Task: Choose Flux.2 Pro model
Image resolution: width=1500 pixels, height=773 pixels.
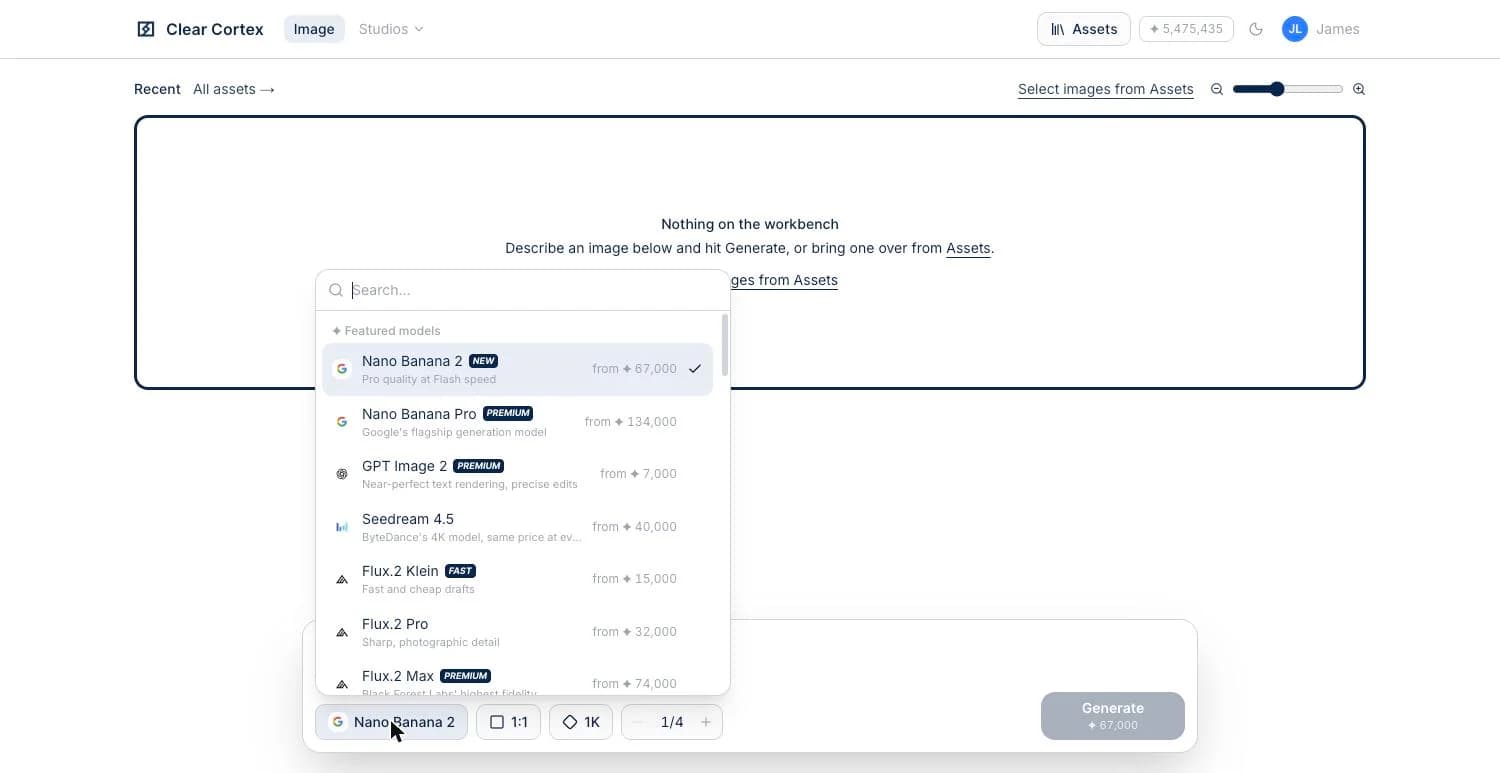Action: pos(517,632)
